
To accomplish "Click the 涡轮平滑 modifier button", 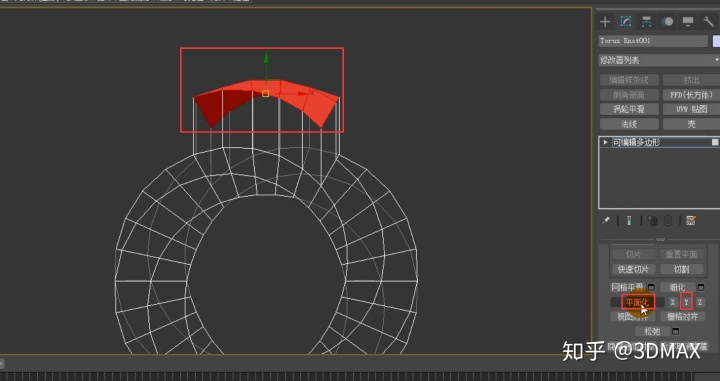I will (629, 109).
